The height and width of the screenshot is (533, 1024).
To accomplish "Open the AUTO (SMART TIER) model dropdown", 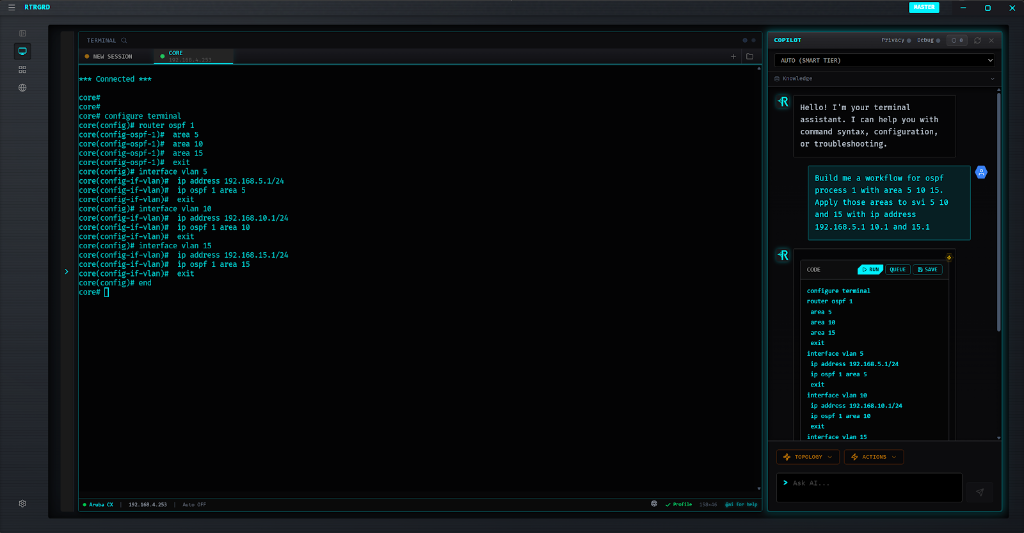I will tap(885, 60).
